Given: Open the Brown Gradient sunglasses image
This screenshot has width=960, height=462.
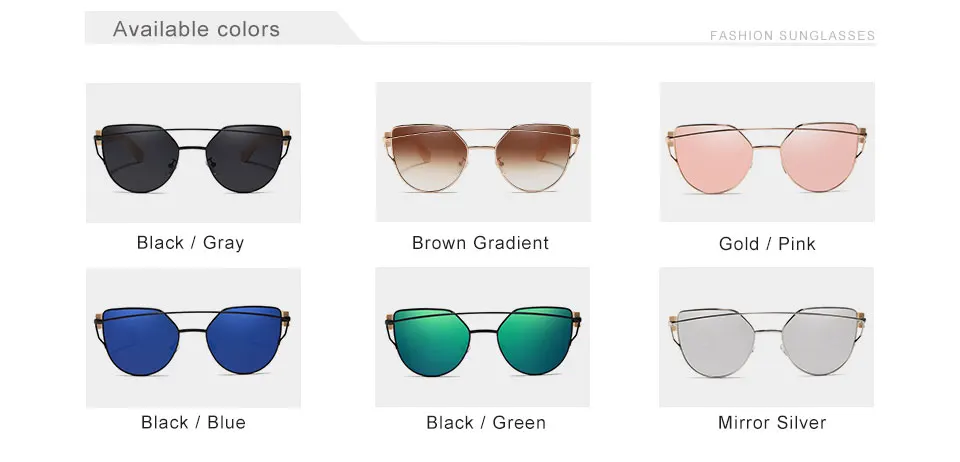Looking at the screenshot, I should point(483,152).
